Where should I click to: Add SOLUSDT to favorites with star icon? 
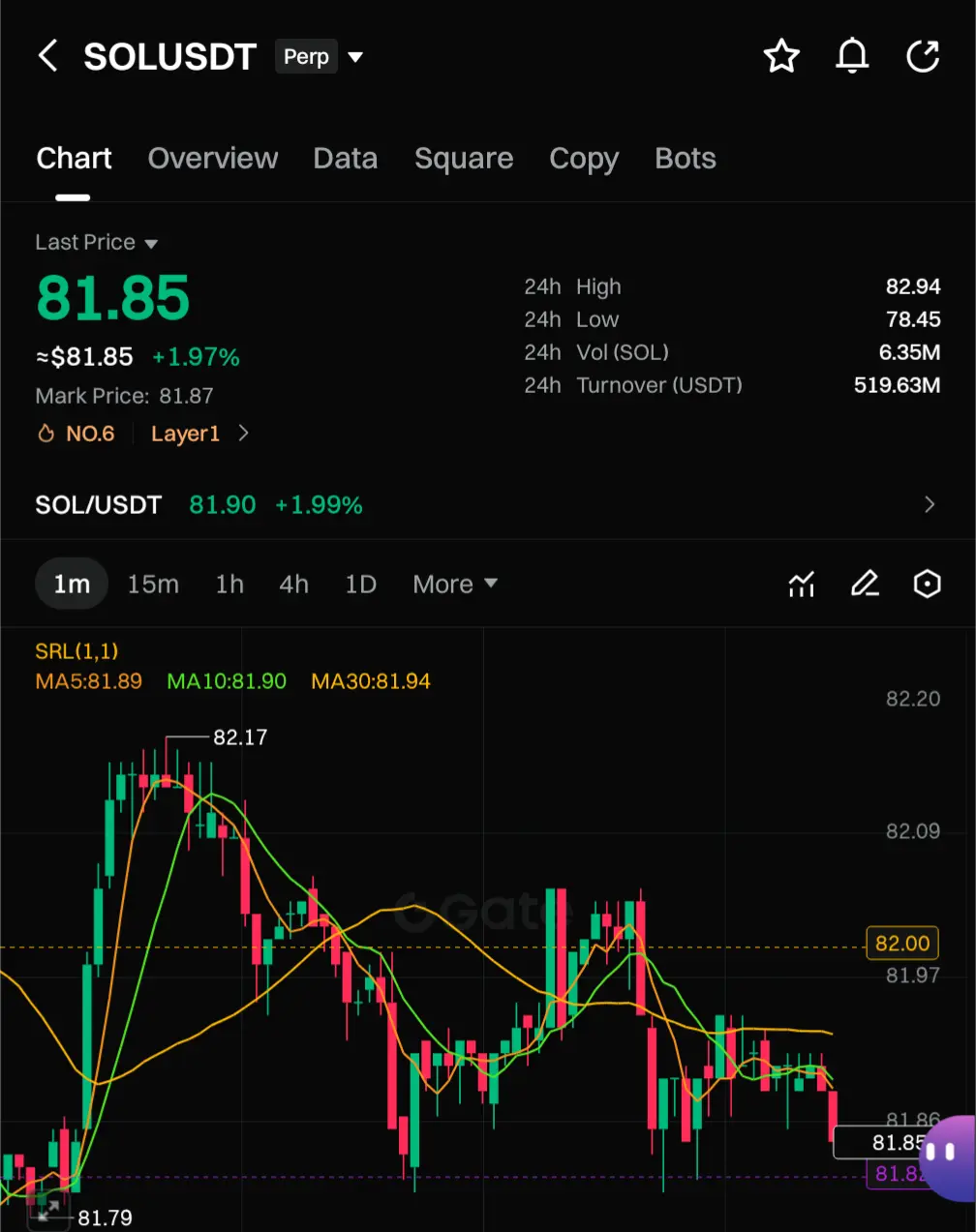pyautogui.click(x=781, y=56)
